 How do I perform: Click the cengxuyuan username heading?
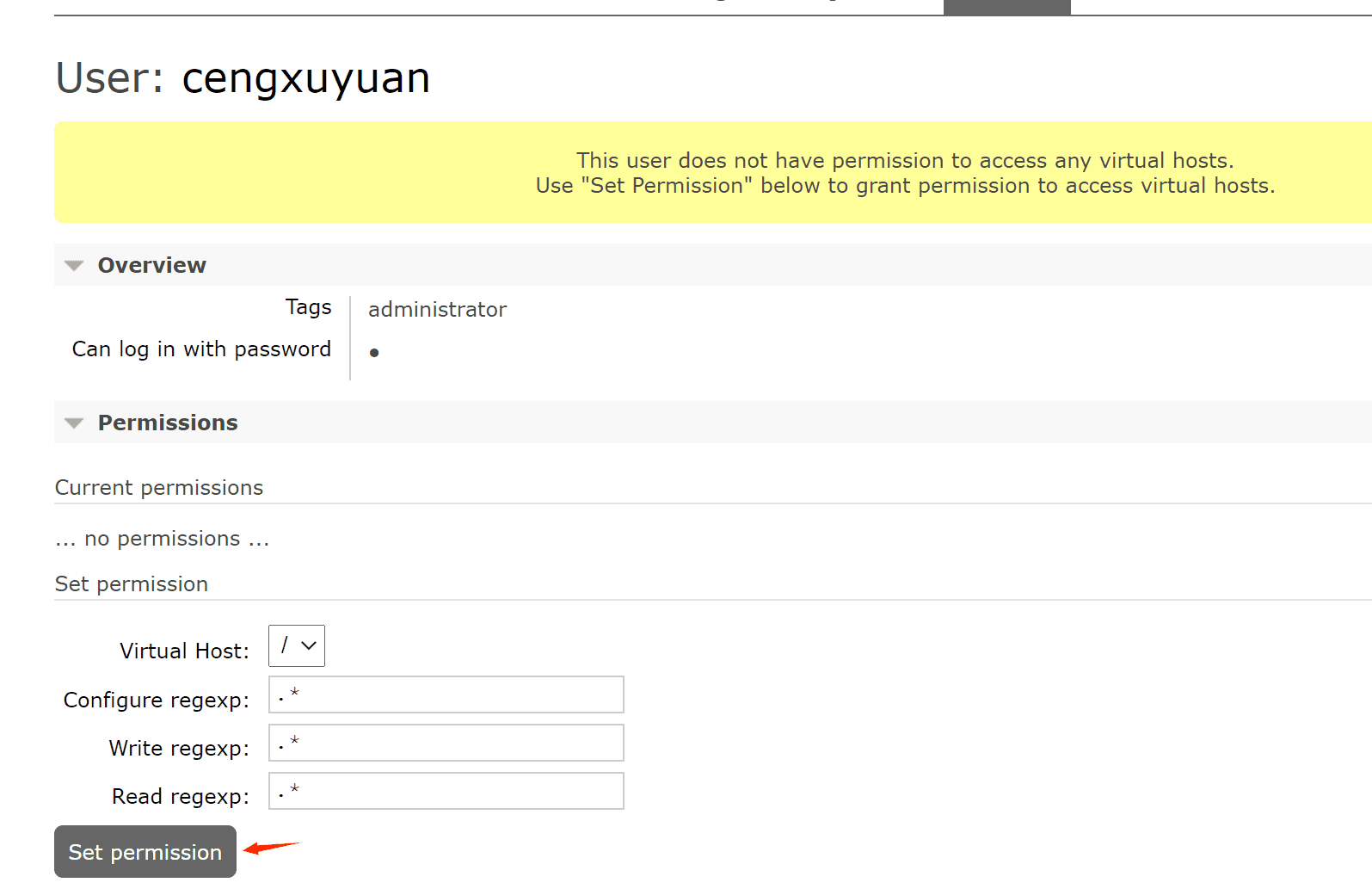click(305, 78)
